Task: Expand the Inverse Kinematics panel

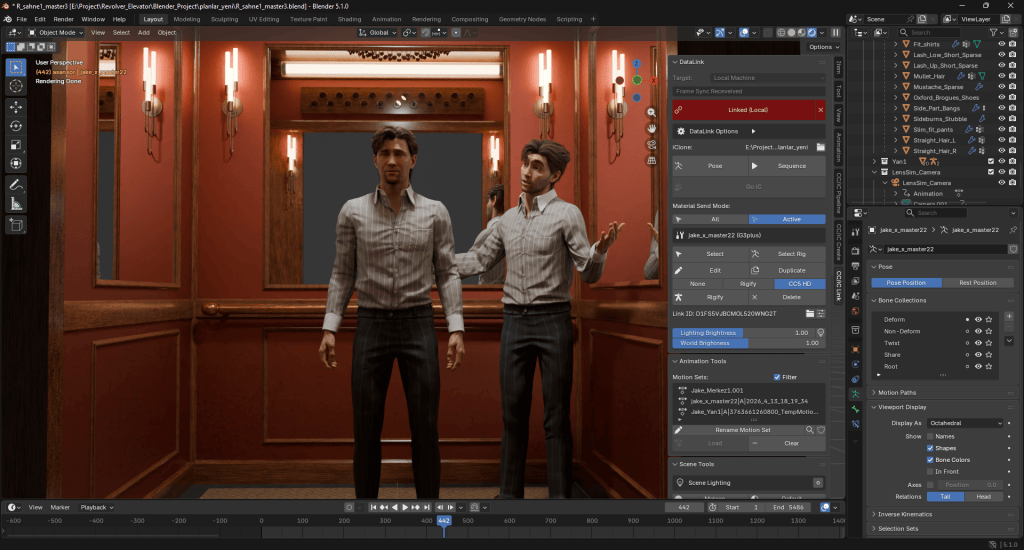Action: tap(904, 514)
